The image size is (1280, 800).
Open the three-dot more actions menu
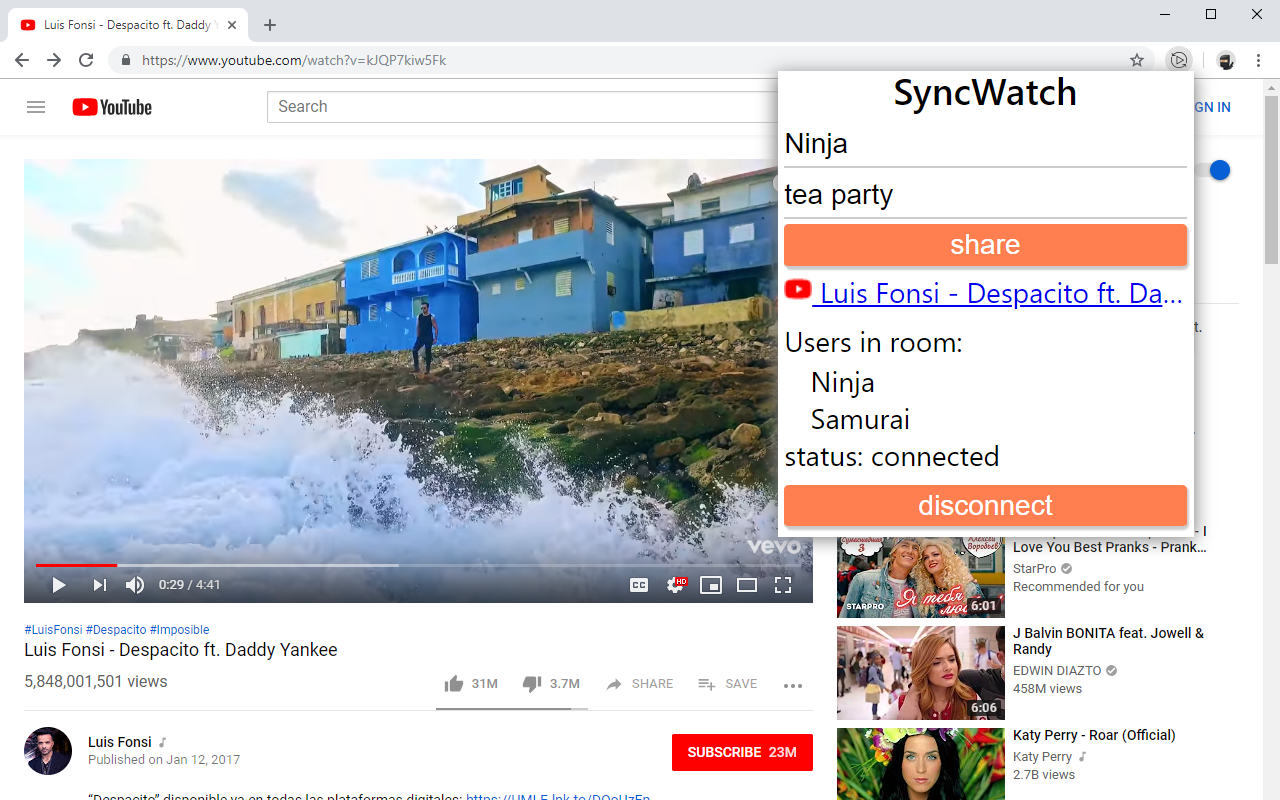pos(793,685)
